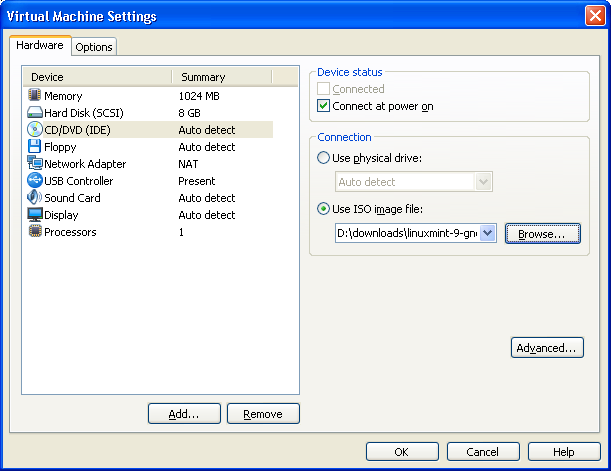Screen dimensions: 611x471
Task: Click the Display monitor icon
Action: (35, 214)
